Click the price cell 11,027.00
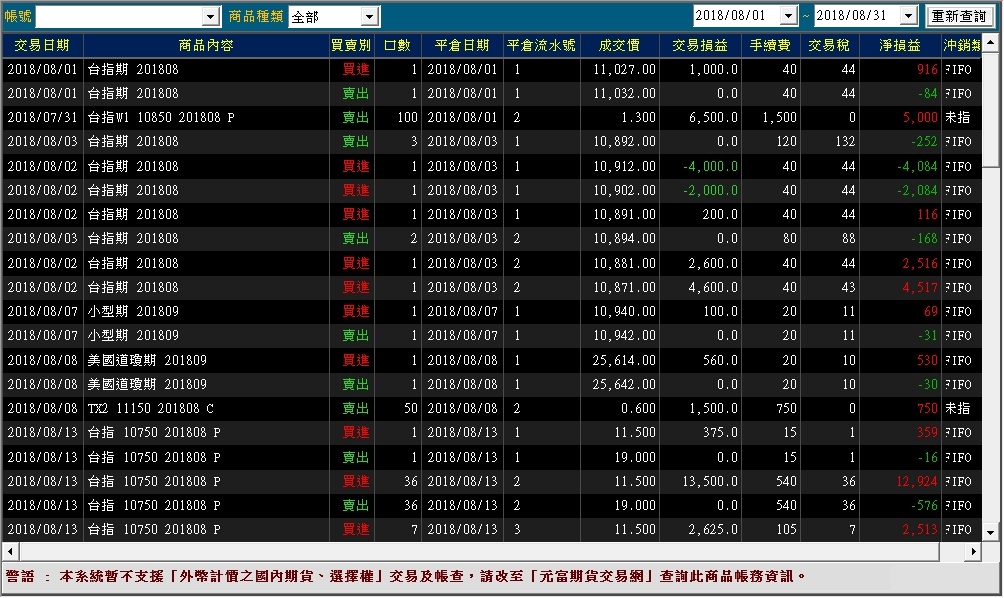The image size is (1004, 598). (624, 69)
